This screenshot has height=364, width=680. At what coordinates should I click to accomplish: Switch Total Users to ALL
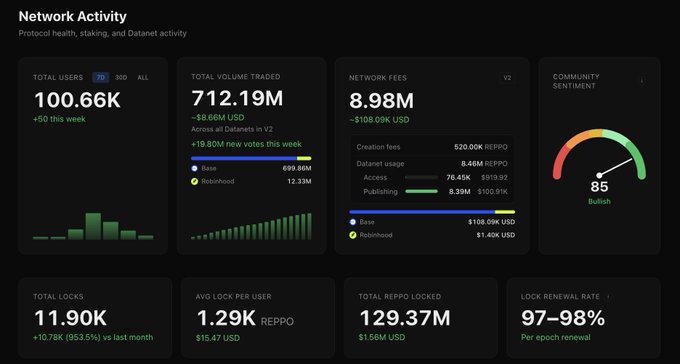coord(143,78)
